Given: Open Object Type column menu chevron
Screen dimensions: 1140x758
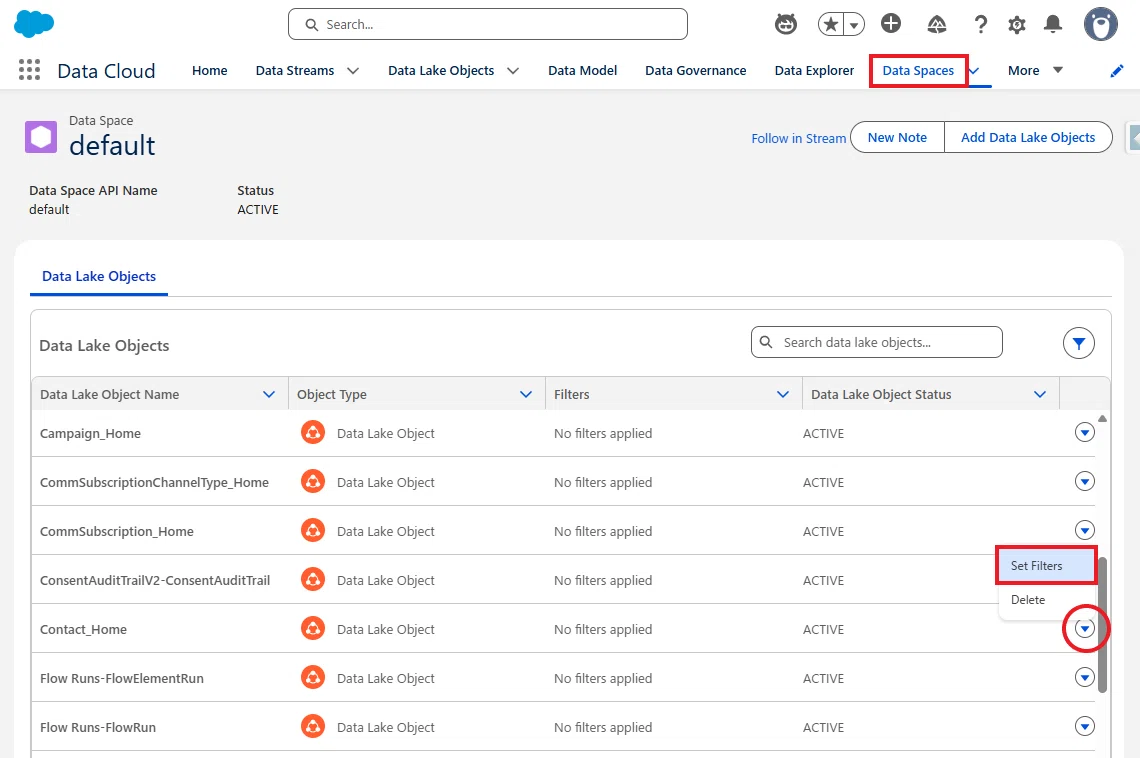Looking at the screenshot, I should [x=526, y=394].
